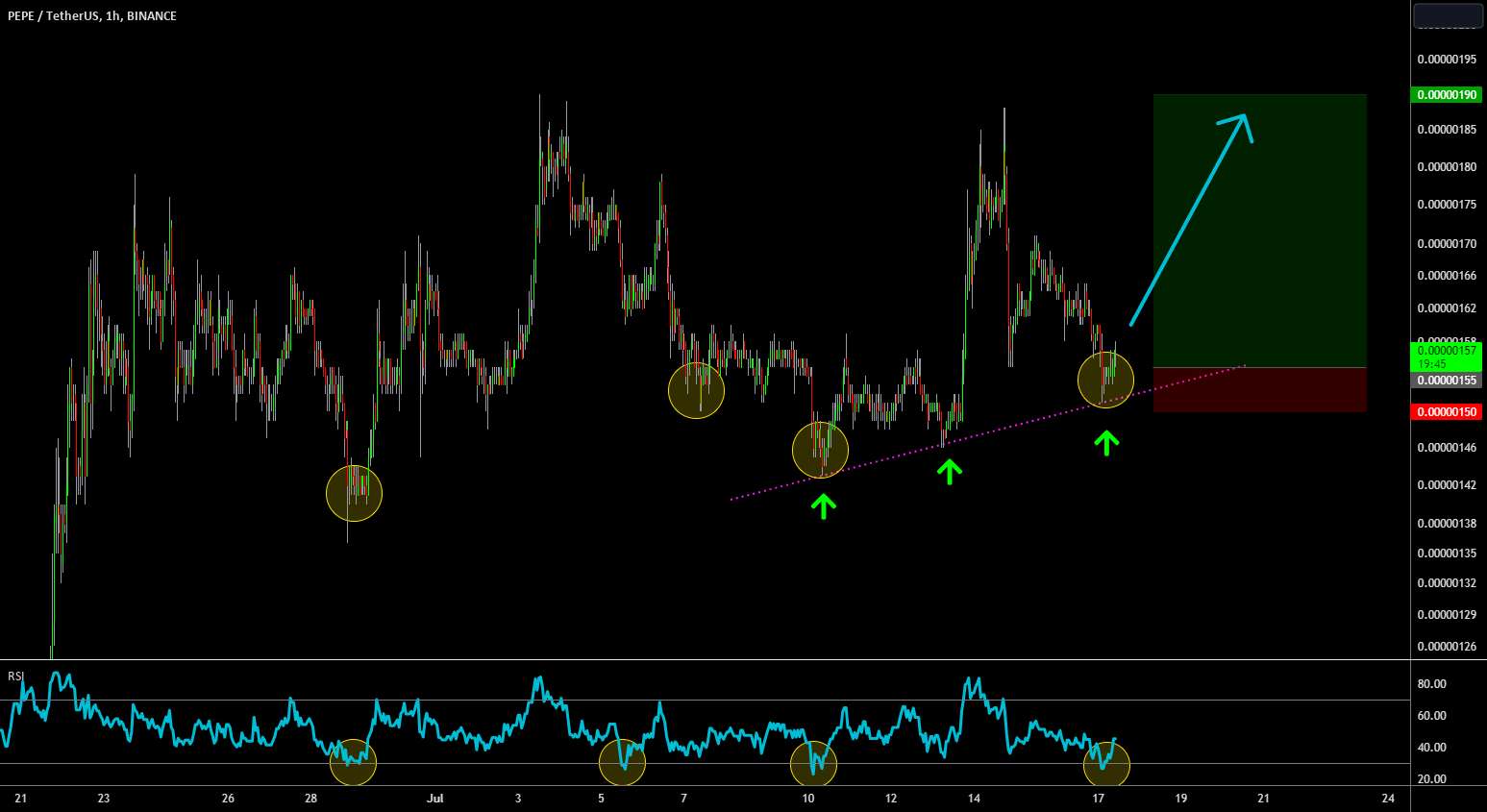Click the 0.00000138 price scale label
Image resolution: width=1487 pixels, height=812 pixels.
coord(1447,524)
